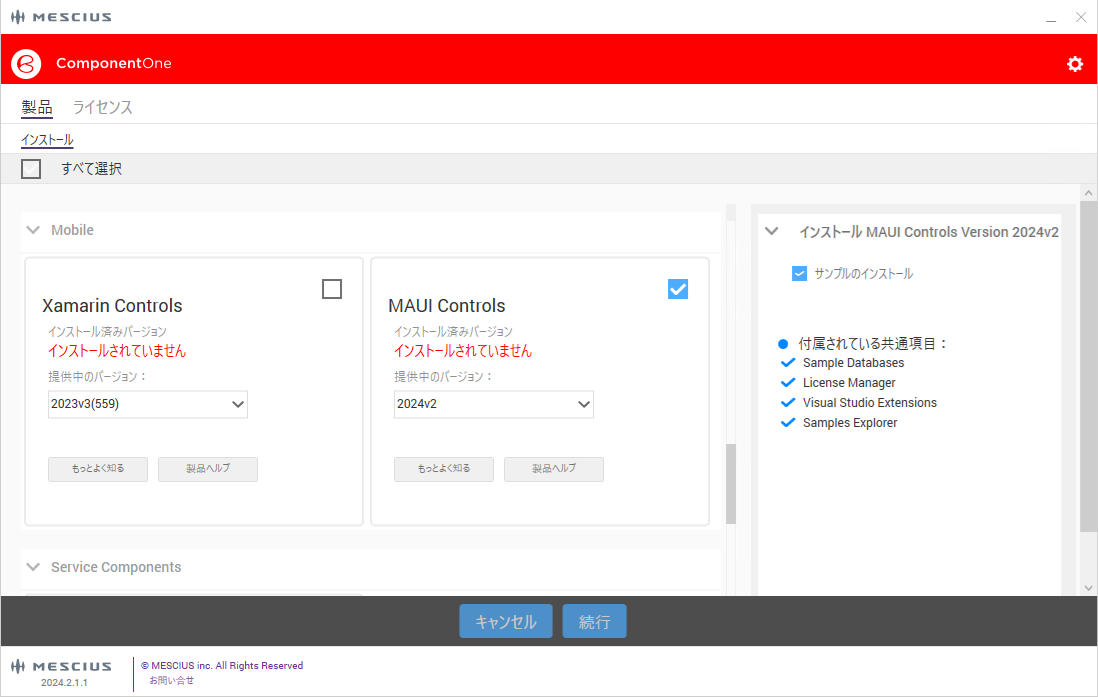Open MAUI version dropdown 2024v2
1098x697 pixels.
point(494,404)
